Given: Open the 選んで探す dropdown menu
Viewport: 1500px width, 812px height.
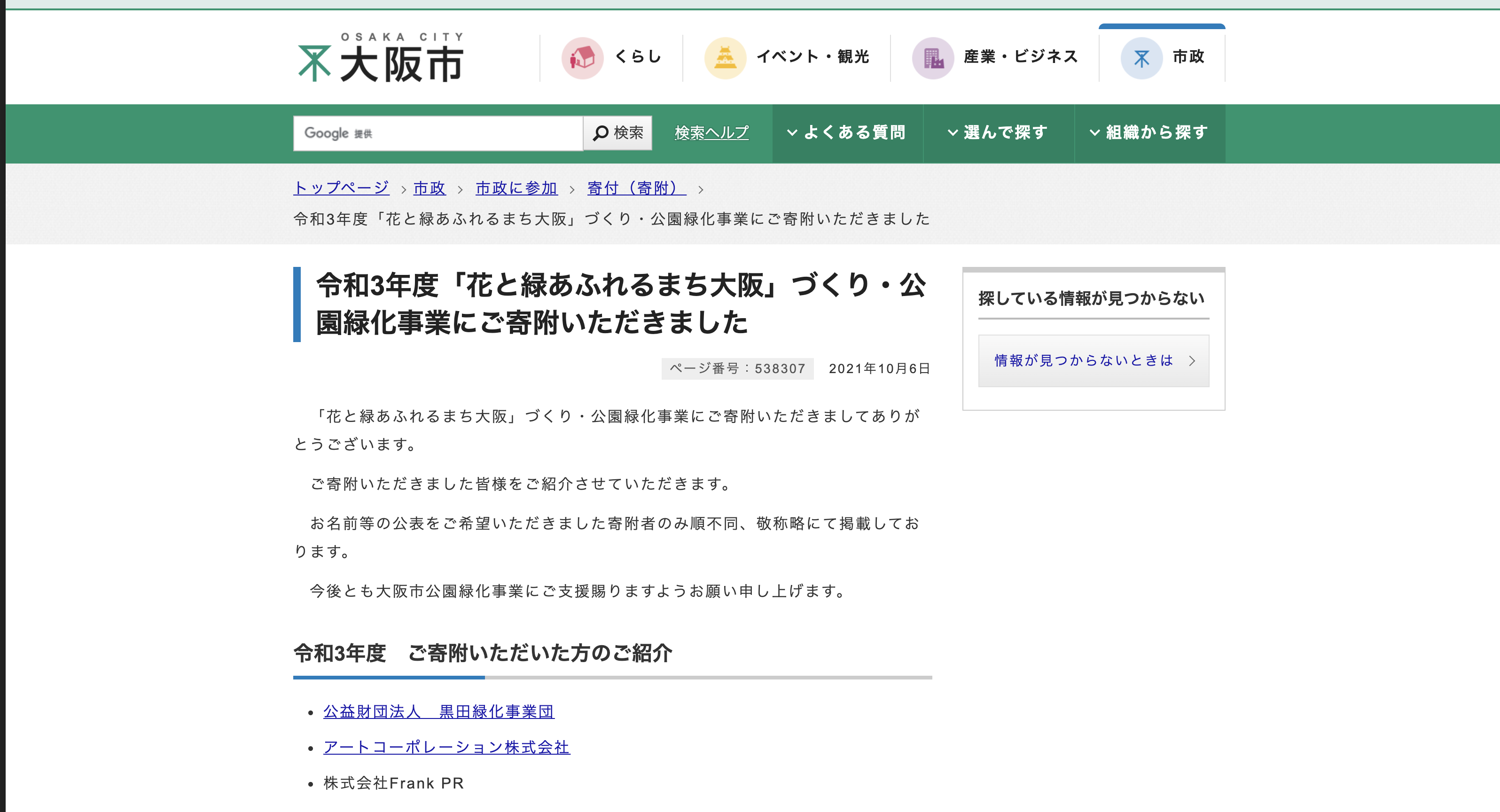Looking at the screenshot, I should 998,133.
